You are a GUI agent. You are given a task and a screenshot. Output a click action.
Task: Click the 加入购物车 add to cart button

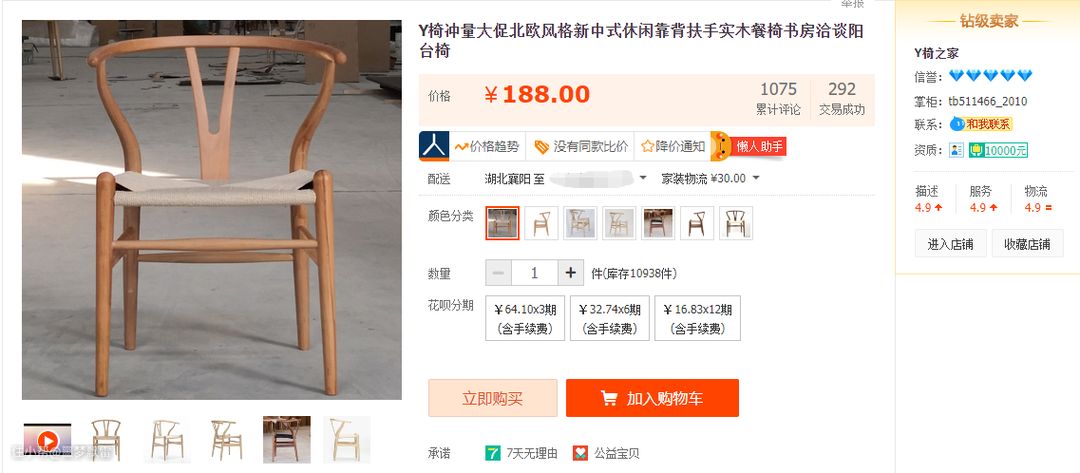coord(652,398)
